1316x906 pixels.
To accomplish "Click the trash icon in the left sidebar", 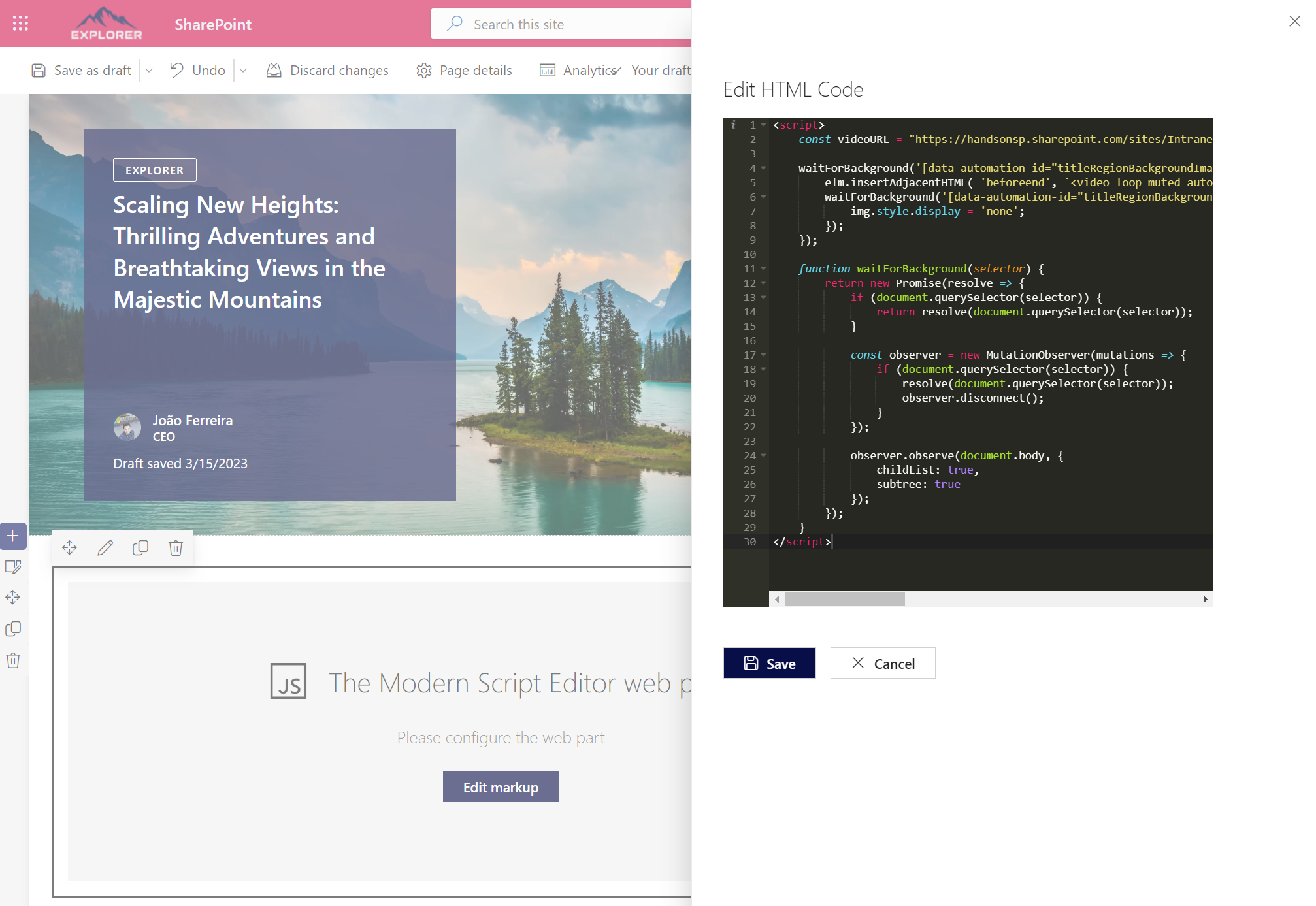I will (x=13, y=660).
